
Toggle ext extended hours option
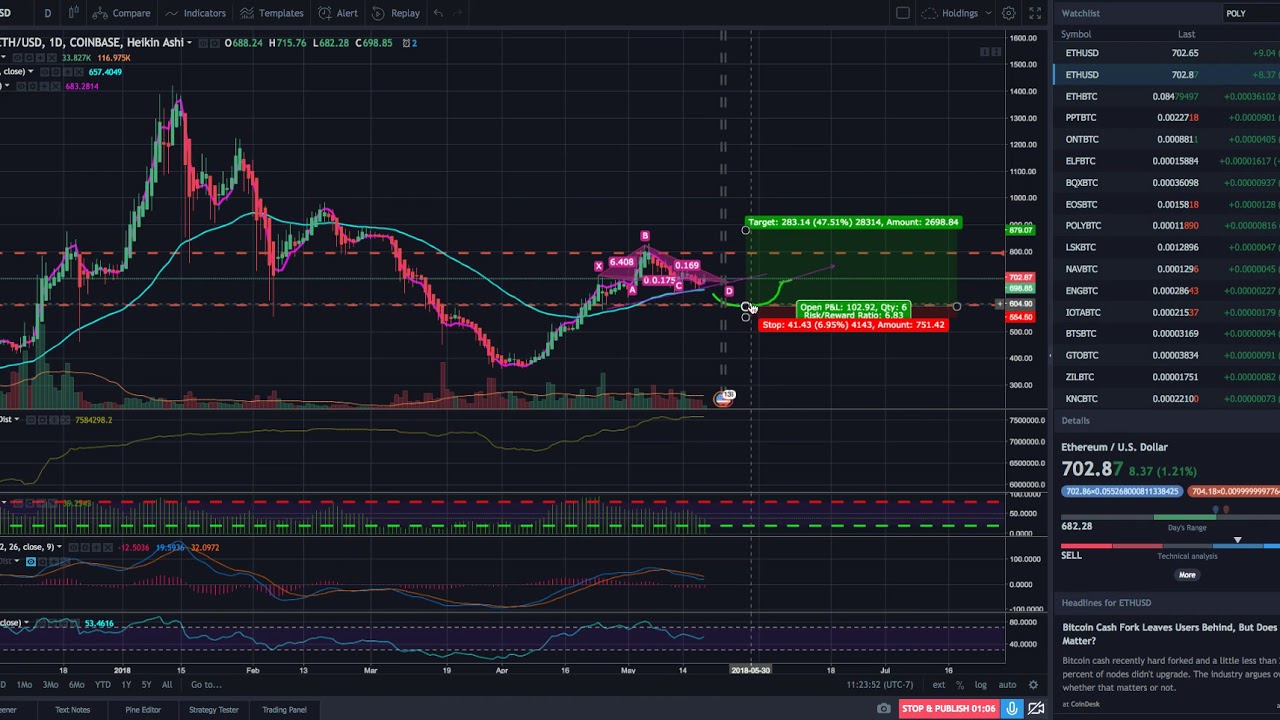pos(939,685)
